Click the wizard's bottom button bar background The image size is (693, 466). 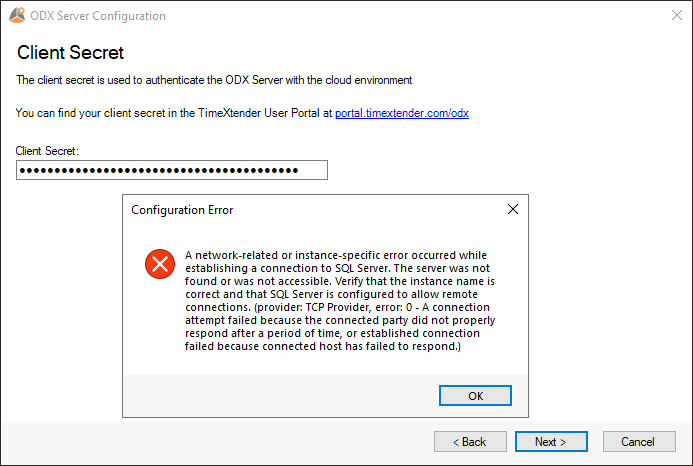[x=217, y=442]
